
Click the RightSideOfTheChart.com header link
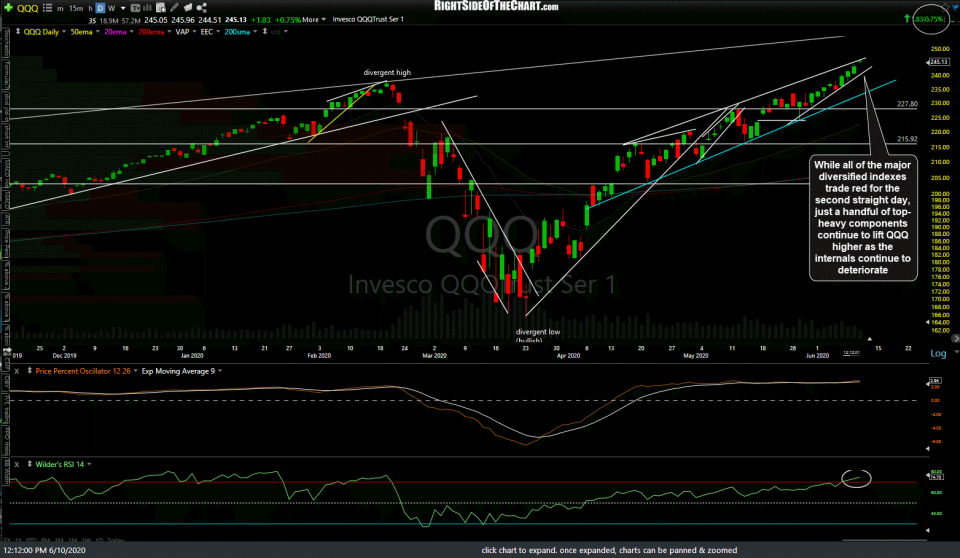pos(496,6)
